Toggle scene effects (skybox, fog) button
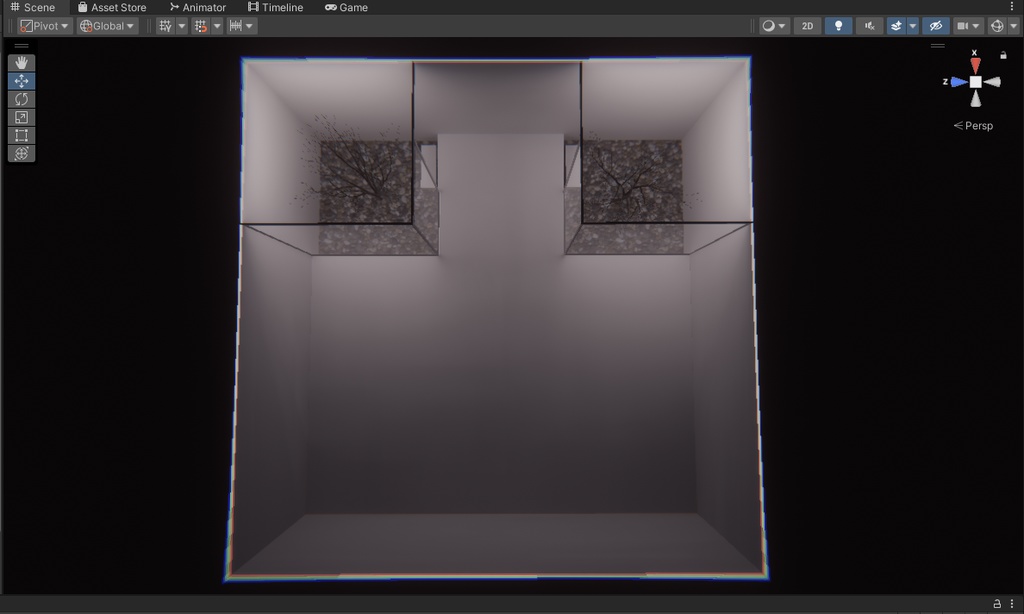The image size is (1024, 614). tap(896, 26)
